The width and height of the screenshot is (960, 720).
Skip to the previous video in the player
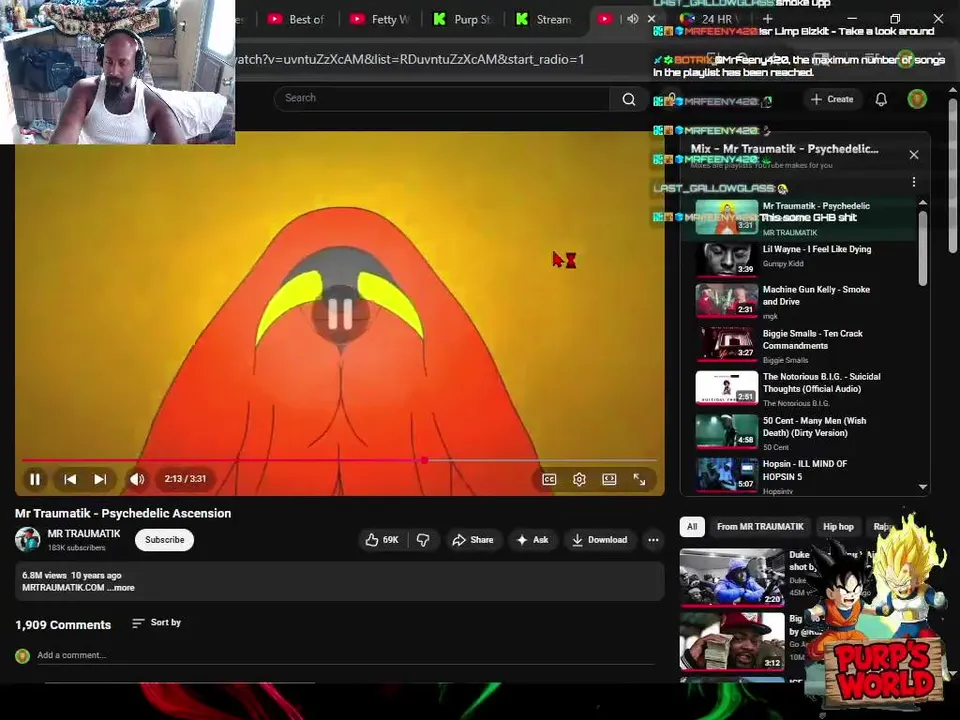[70, 479]
